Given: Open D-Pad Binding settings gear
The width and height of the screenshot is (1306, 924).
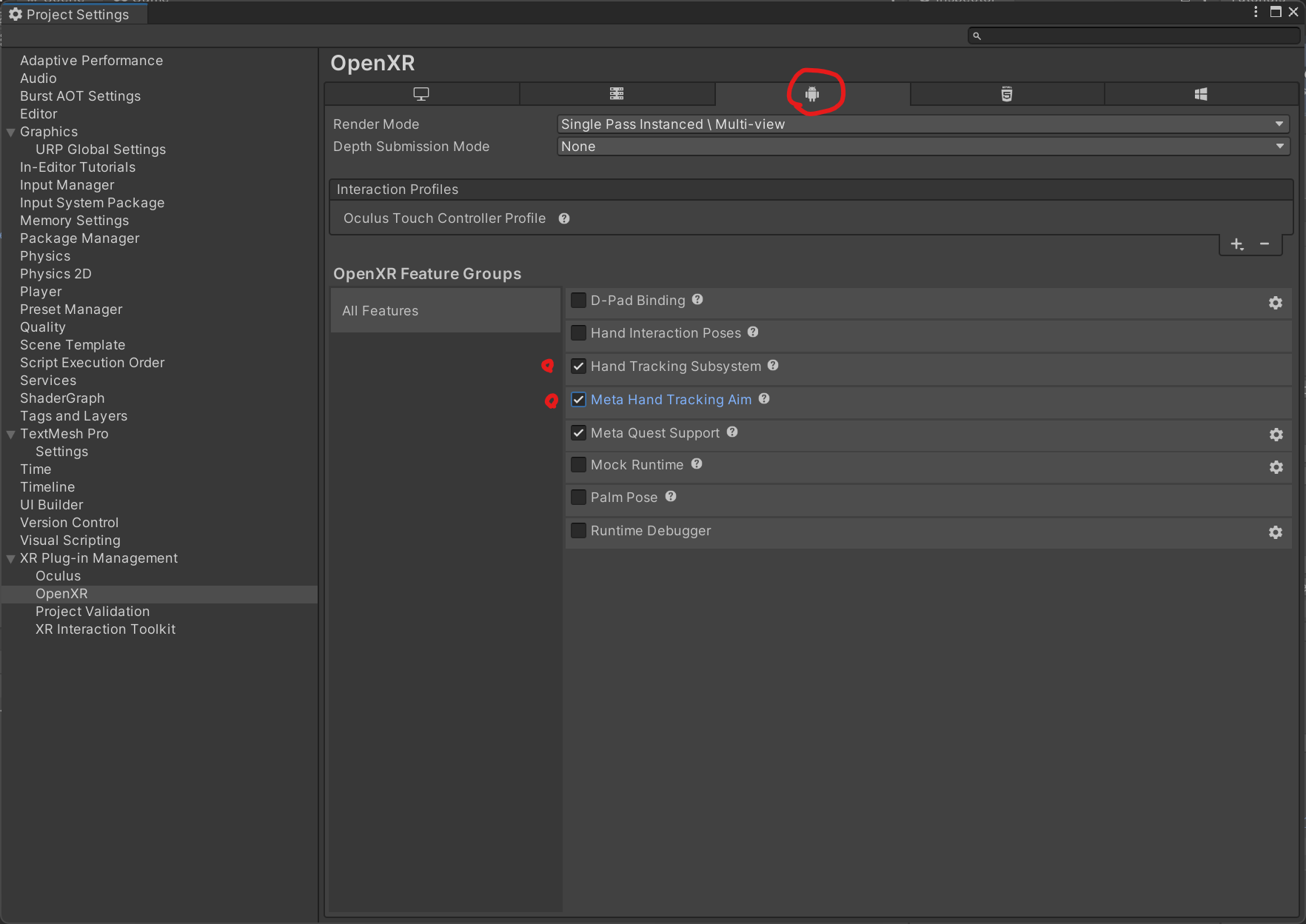Looking at the screenshot, I should point(1275,303).
